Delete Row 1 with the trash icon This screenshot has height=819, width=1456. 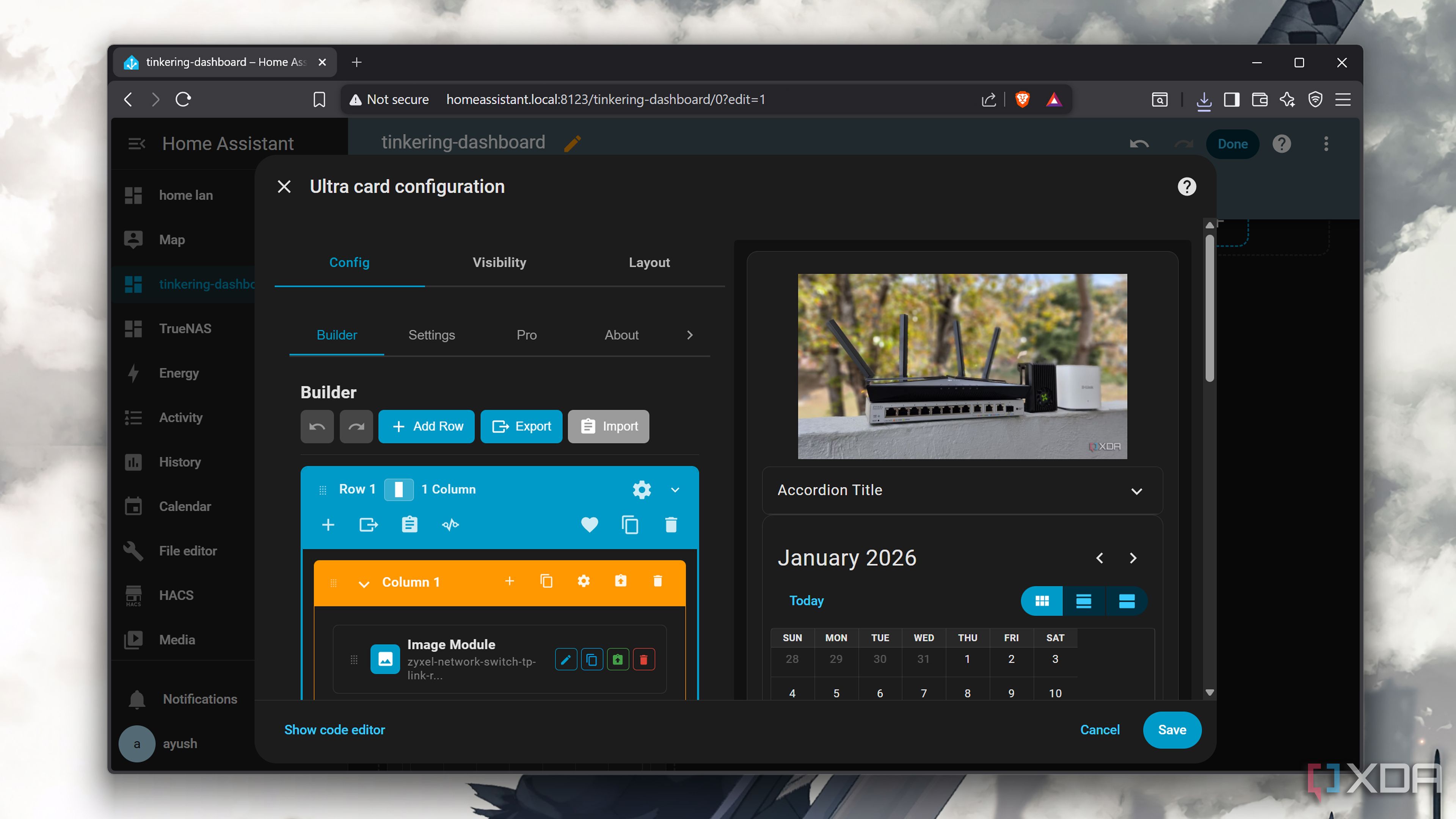(671, 525)
